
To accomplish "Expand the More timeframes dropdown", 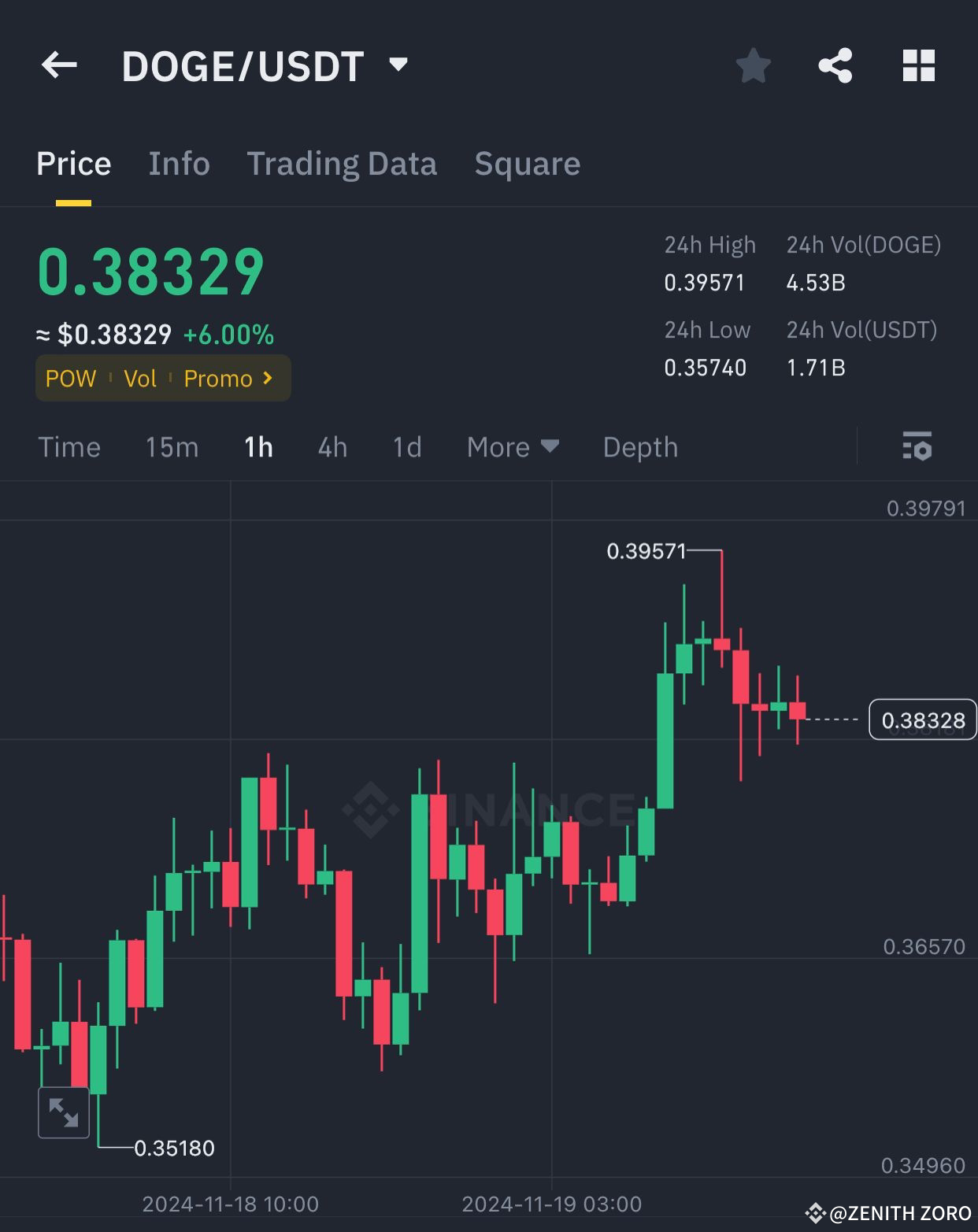I will pyautogui.click(x=512, y=446).
